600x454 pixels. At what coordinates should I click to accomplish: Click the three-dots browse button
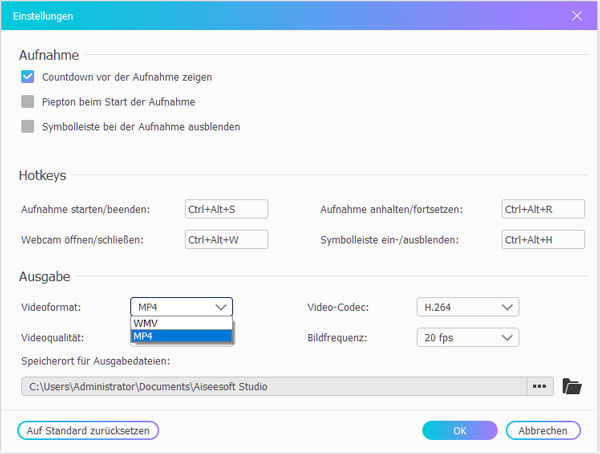[x=540, y=386]
